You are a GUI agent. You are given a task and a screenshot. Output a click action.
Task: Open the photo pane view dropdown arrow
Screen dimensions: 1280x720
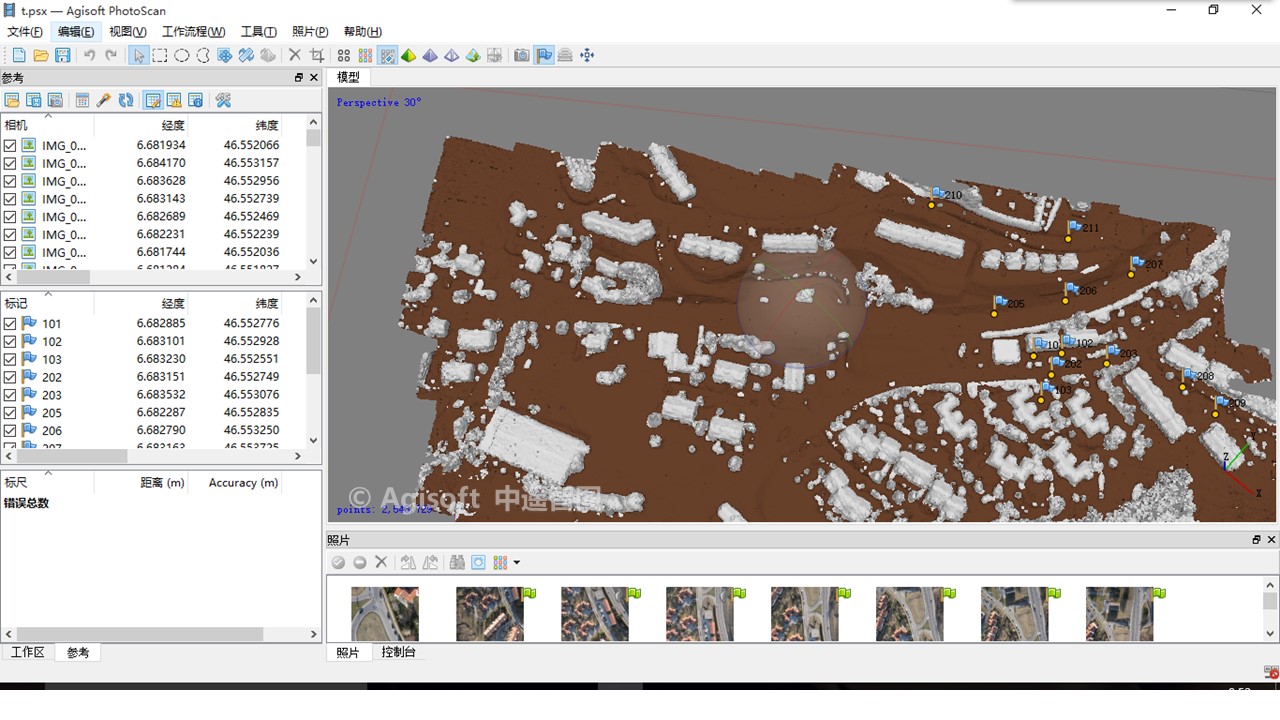[517, 563]
